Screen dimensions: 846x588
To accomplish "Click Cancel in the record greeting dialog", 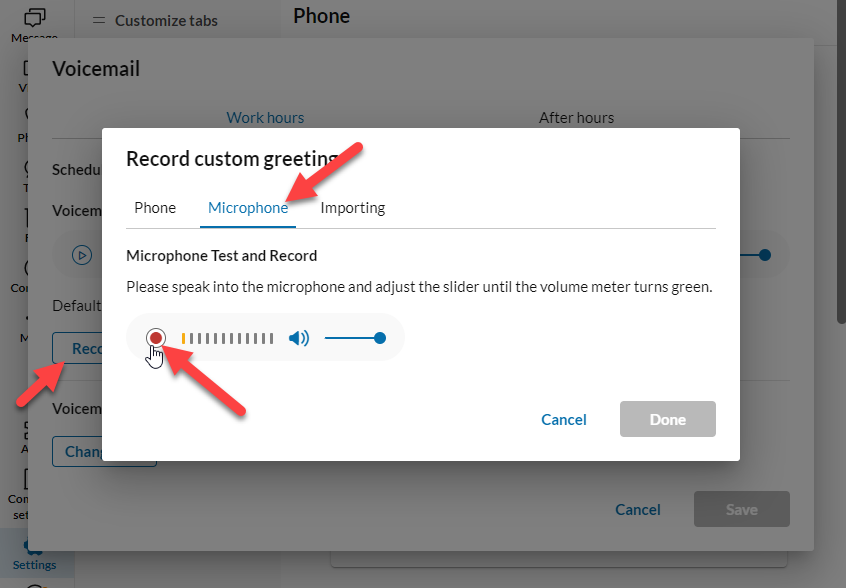I will (x=563, y=419).
